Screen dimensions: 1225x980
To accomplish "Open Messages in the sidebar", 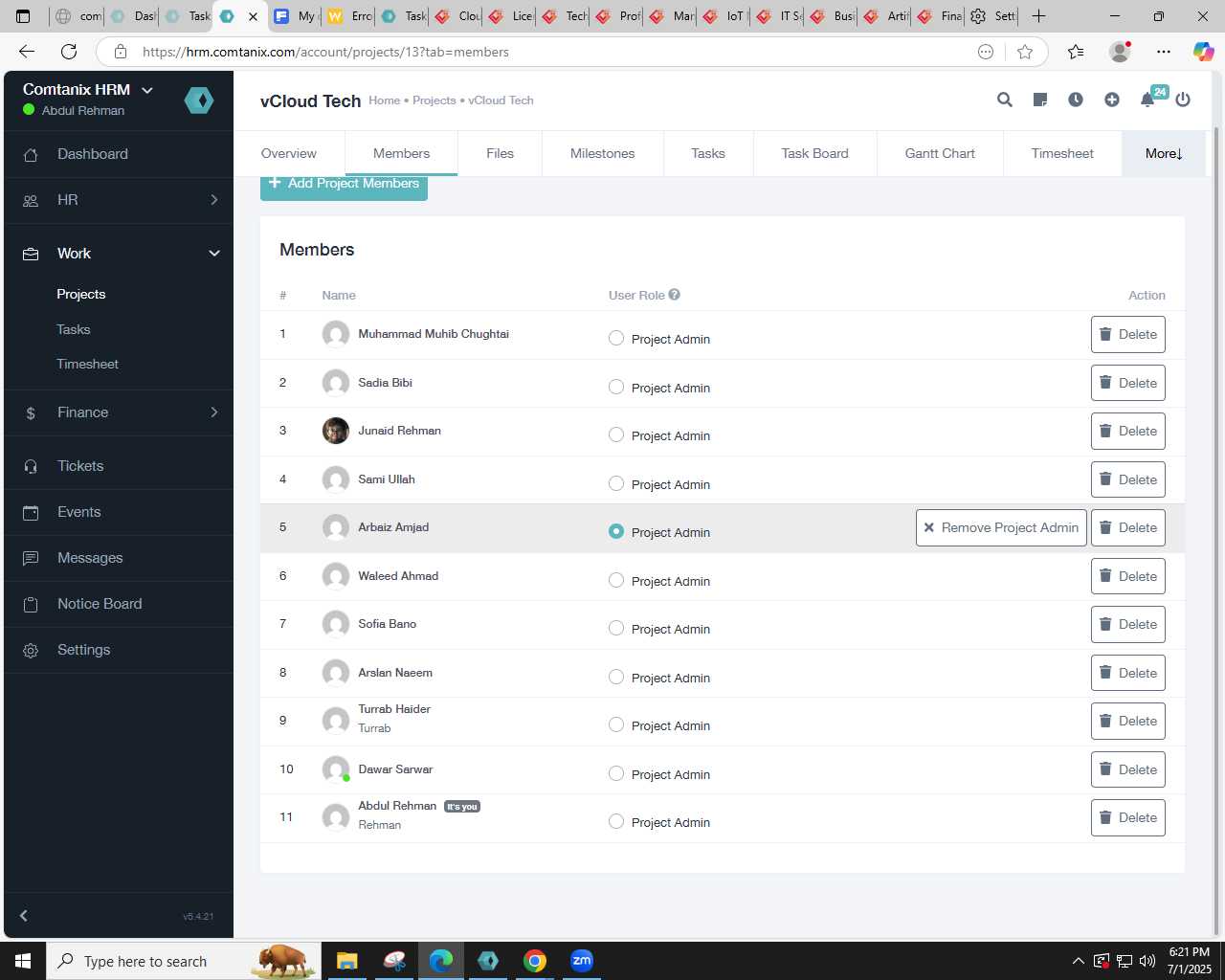I will tap(119, 558).
